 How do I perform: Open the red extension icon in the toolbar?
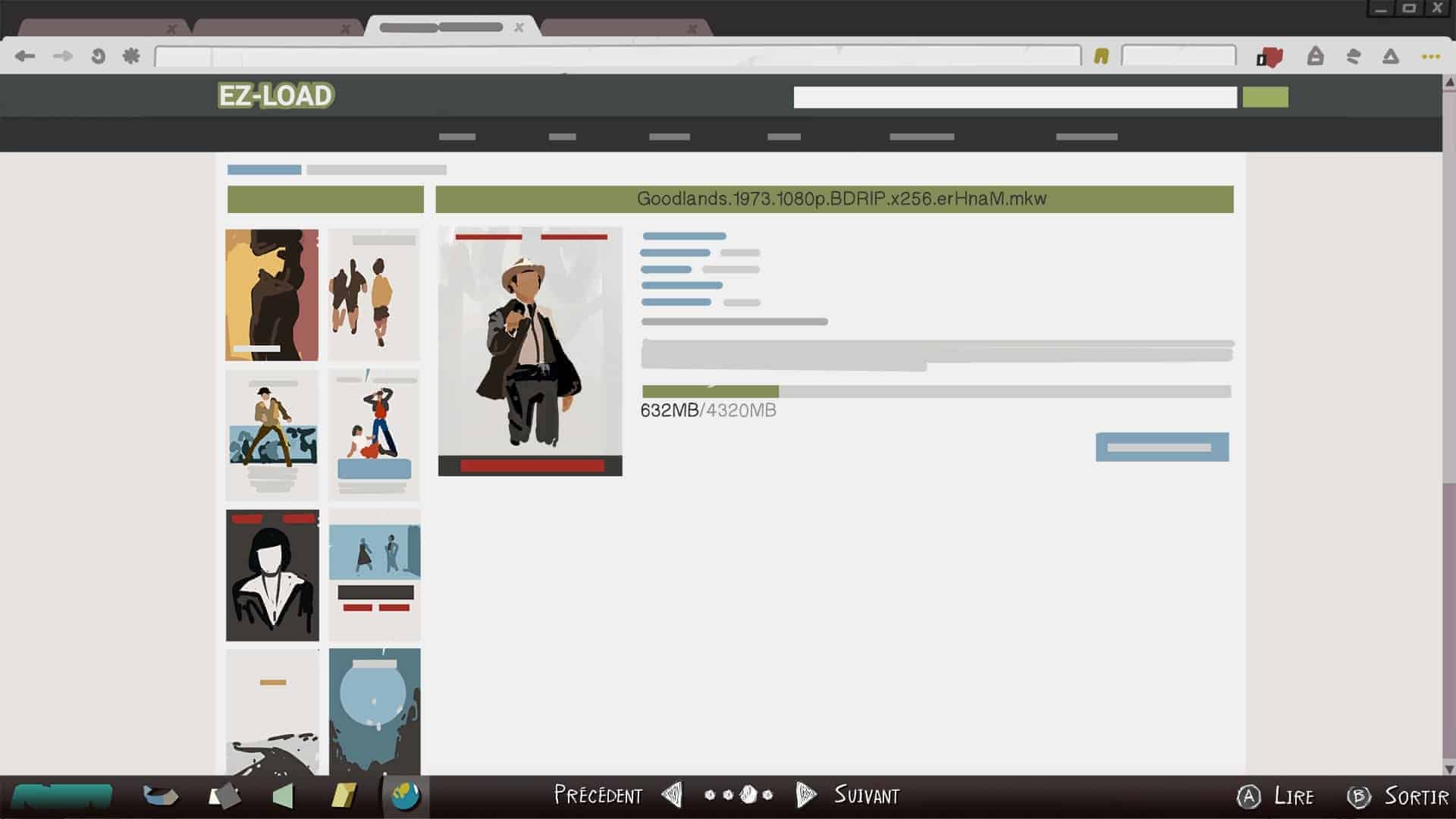tap(1269, 57)
